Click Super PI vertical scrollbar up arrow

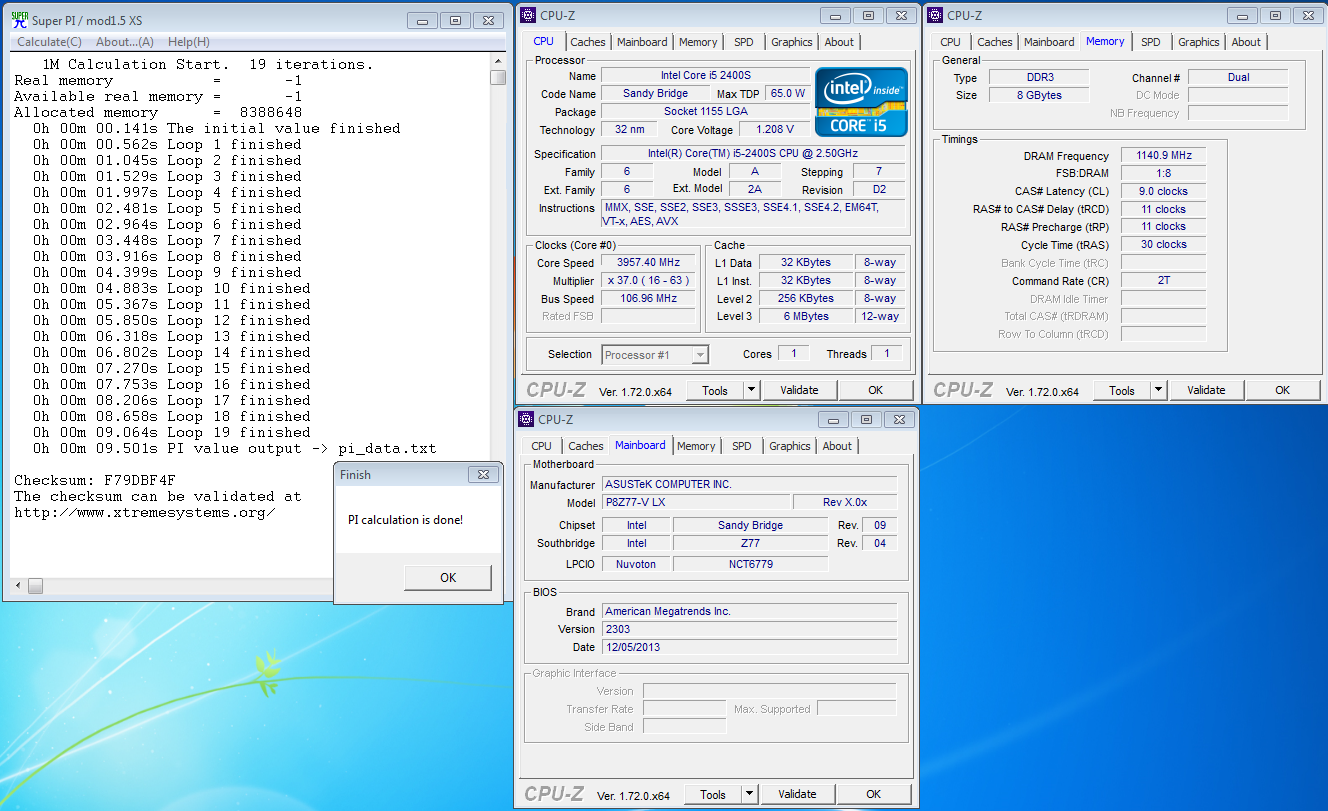click(498, 61)
